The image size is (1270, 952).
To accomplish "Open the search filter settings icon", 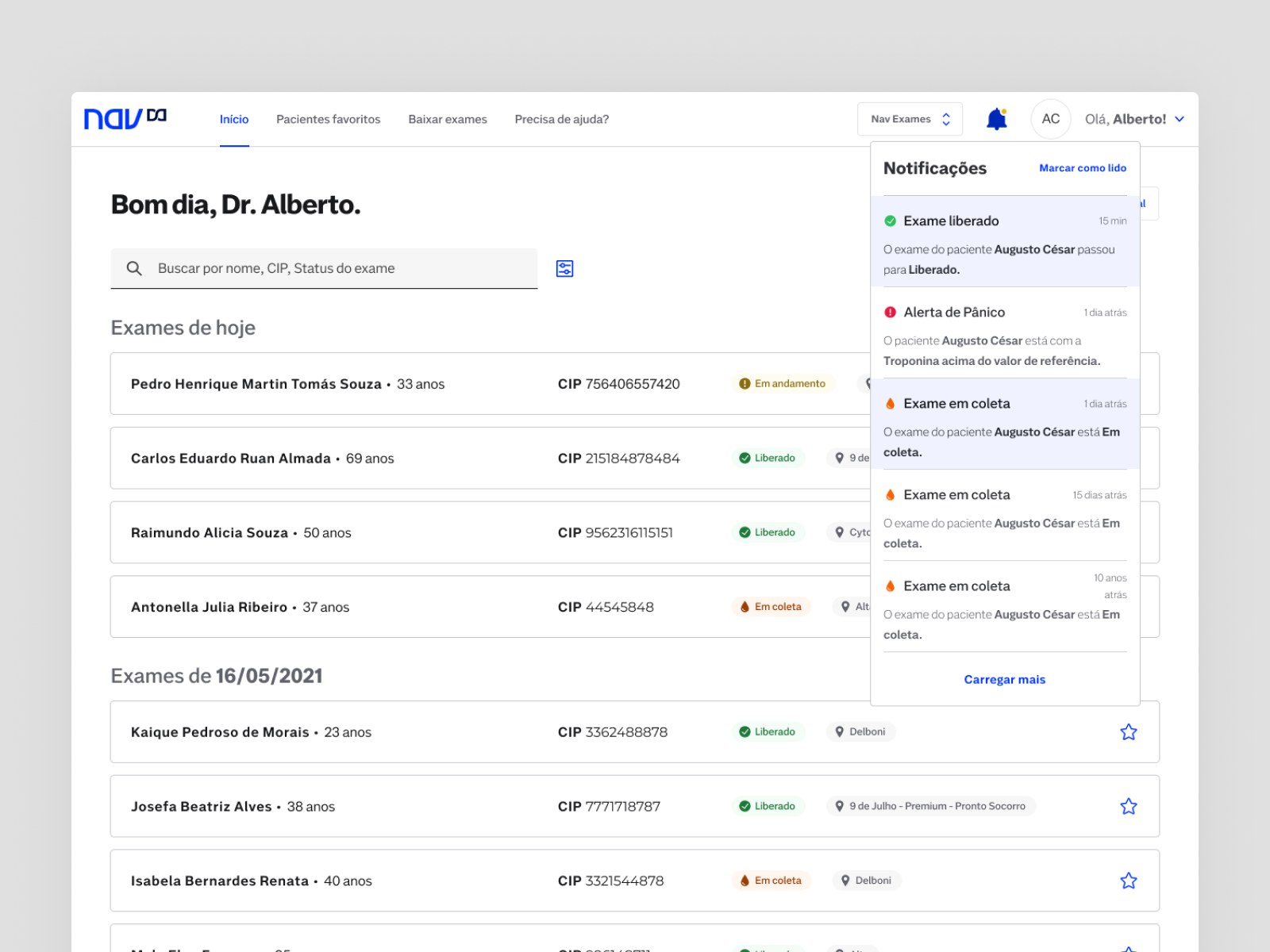I will 564,269.
